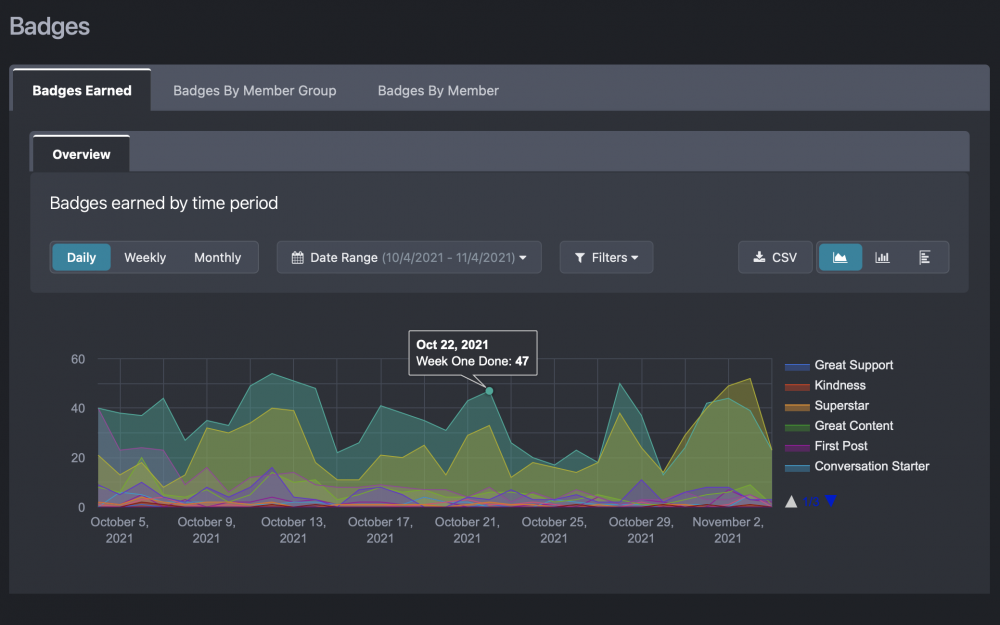The width and height of the screenshot is (1000, 625).
Task: Switch to horizontal bar chart view
Action: tap(925, 257)
